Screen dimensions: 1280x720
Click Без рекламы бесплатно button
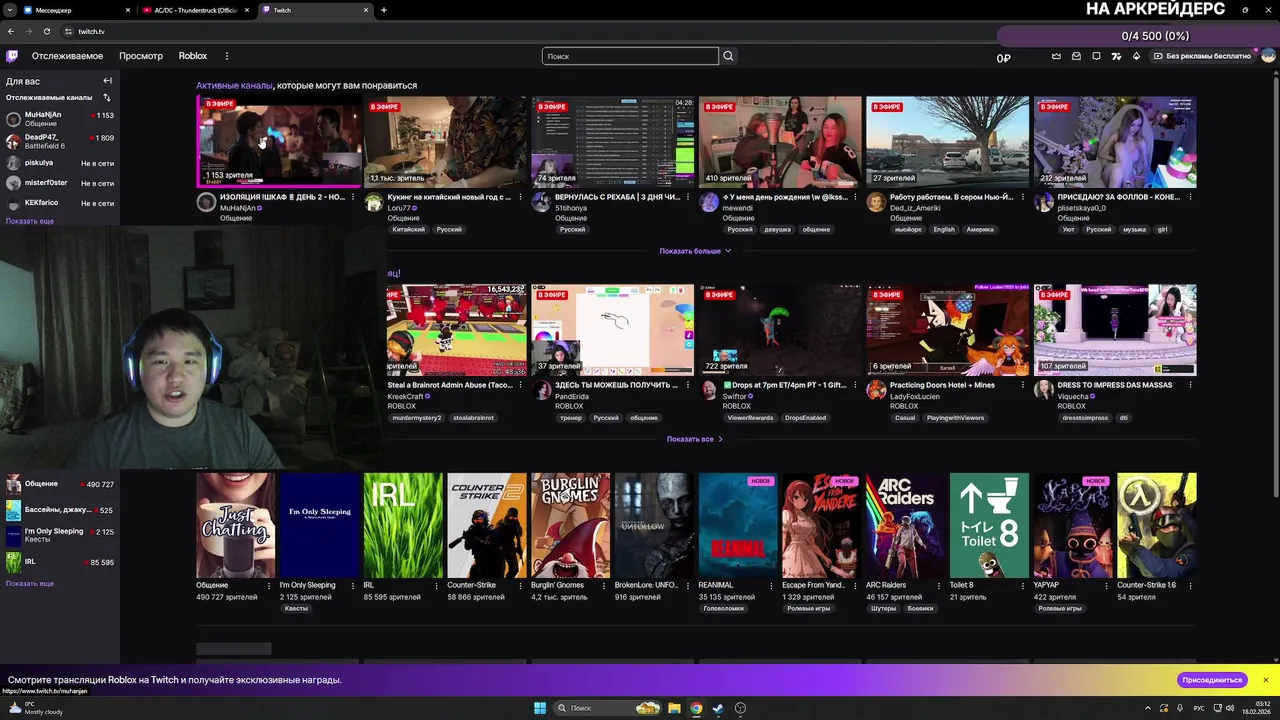click(1202, 56)
